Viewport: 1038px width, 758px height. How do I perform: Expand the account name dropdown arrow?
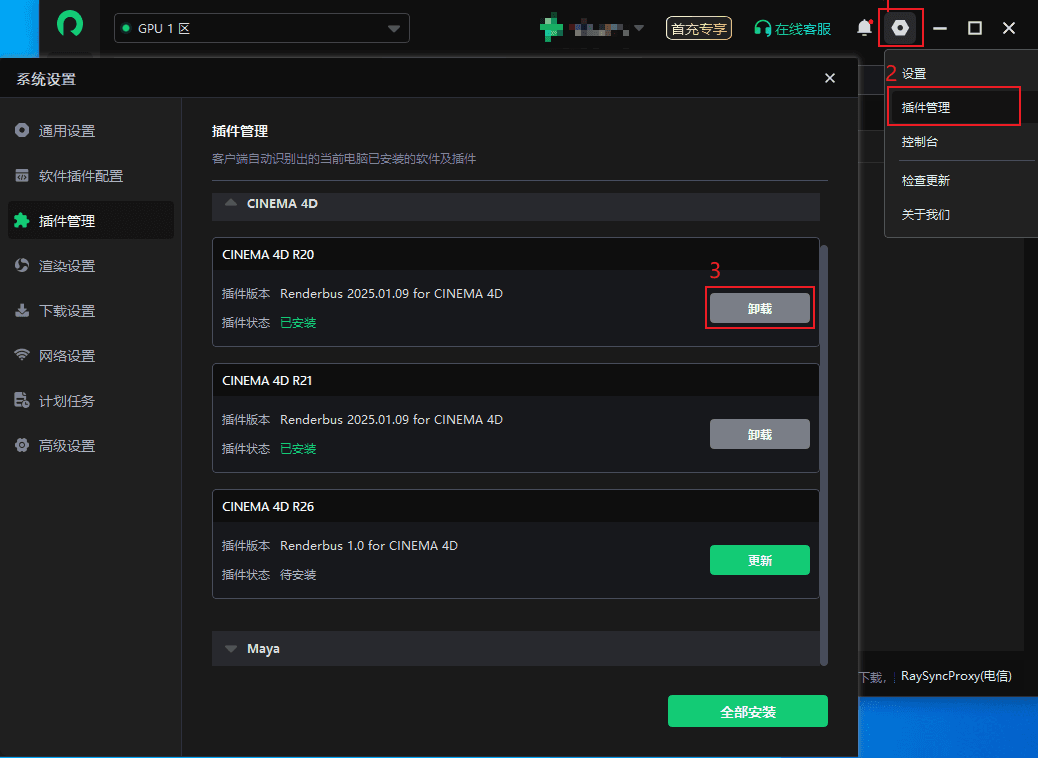[x=639, y=28]
